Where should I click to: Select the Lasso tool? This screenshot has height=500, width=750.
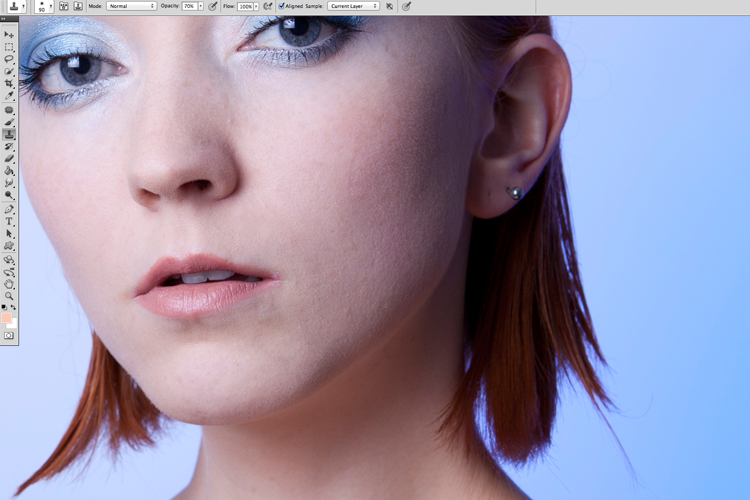(x=9, y=59)
